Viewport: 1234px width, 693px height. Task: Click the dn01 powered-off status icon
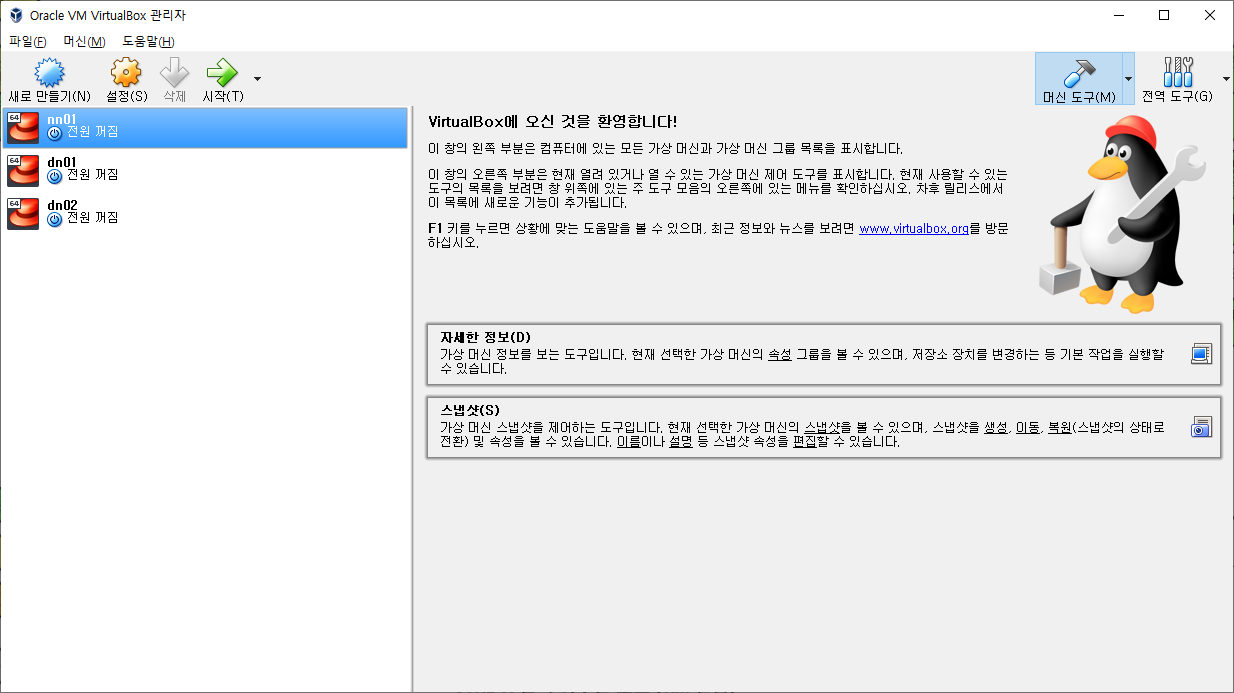55,176
